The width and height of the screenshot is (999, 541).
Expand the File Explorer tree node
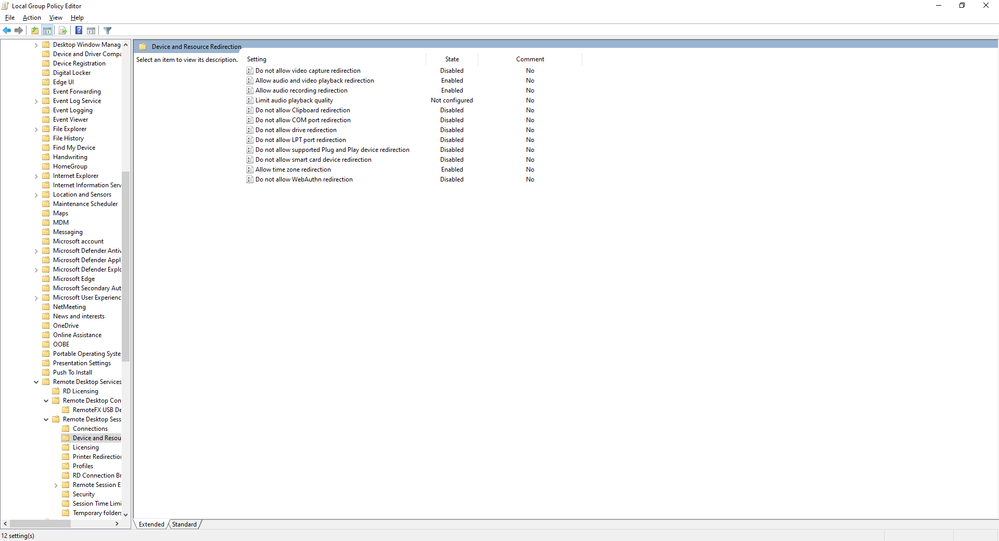coord(36,129)
